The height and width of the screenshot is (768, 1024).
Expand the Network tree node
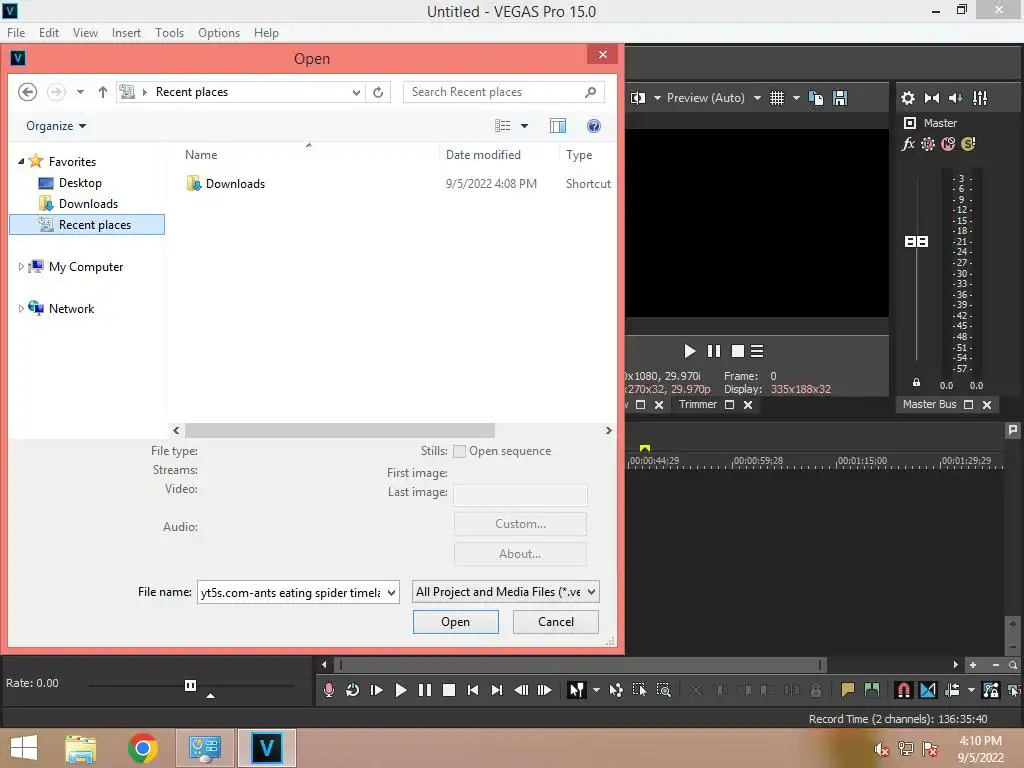[x=21, y=308]
